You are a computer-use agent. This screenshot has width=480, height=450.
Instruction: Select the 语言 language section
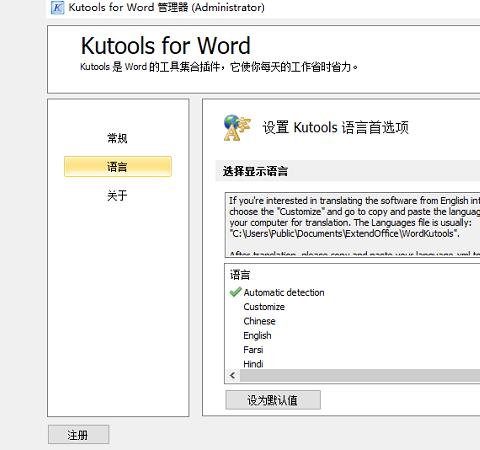click(x=118, y=166)
